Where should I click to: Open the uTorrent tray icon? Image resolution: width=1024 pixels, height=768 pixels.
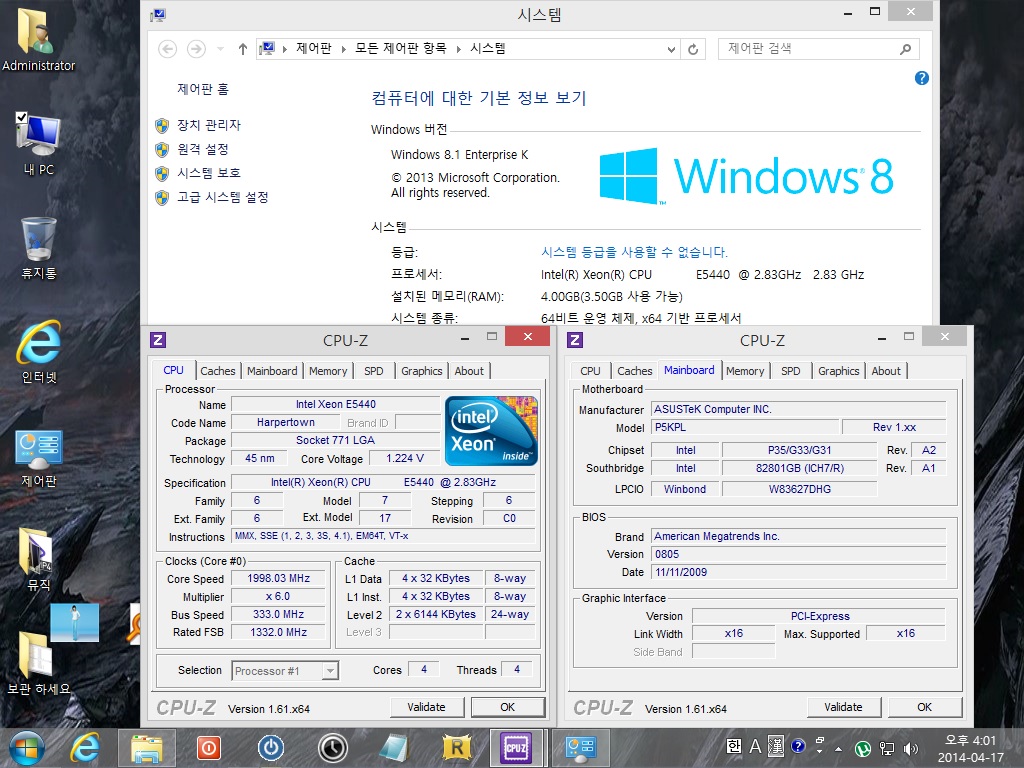(863, 748)
